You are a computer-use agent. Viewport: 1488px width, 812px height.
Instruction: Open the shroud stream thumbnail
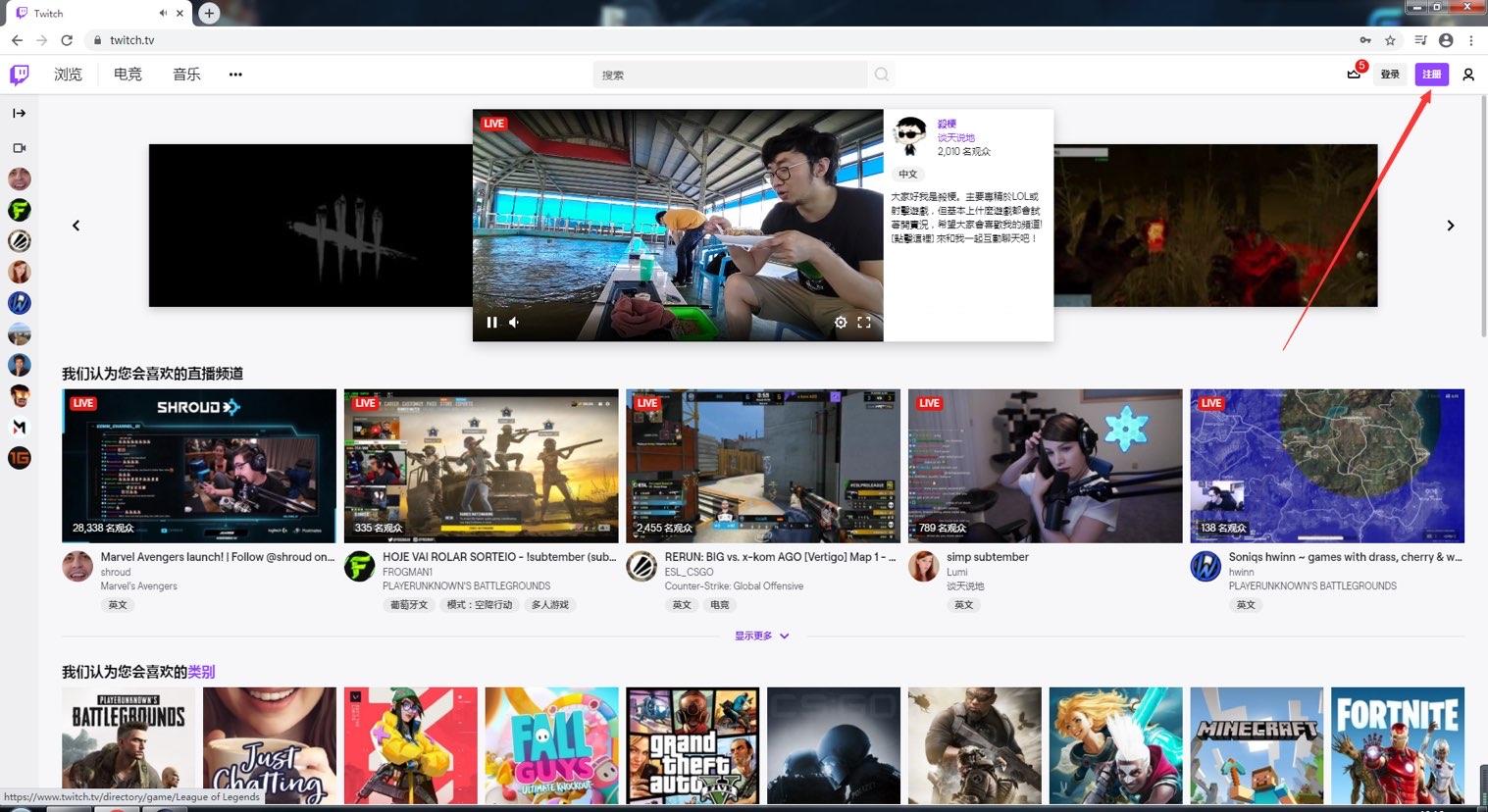(198, 466)
